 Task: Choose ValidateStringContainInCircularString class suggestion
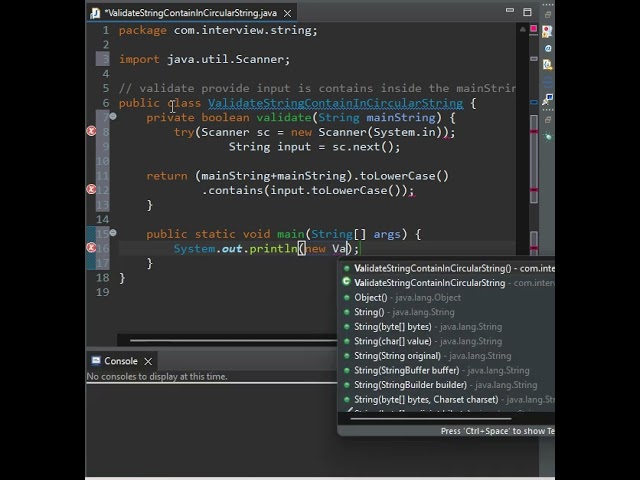point(448,283)
